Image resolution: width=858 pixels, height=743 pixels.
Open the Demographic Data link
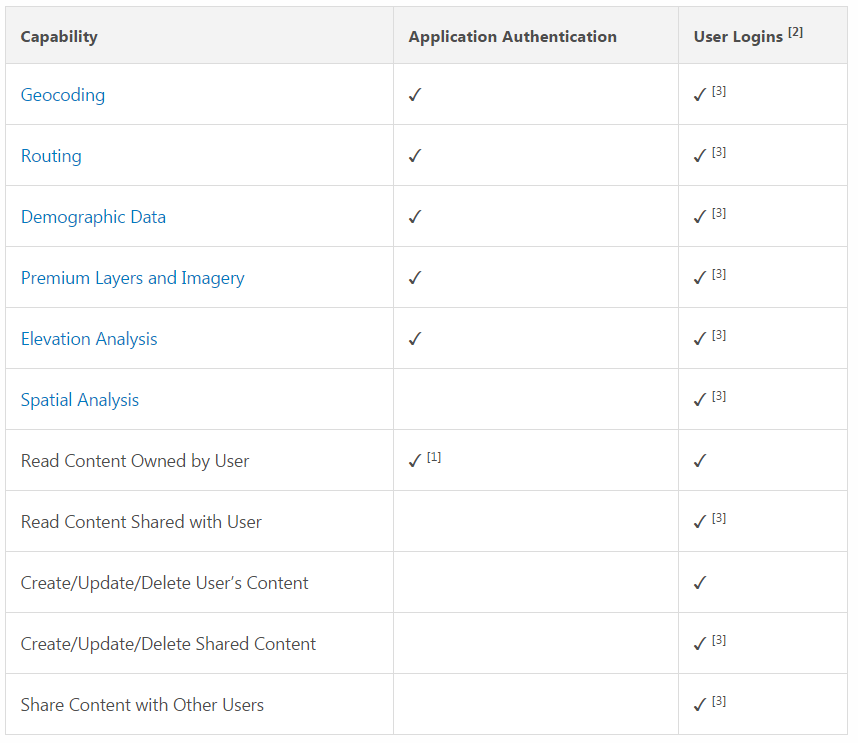[94, 217]
